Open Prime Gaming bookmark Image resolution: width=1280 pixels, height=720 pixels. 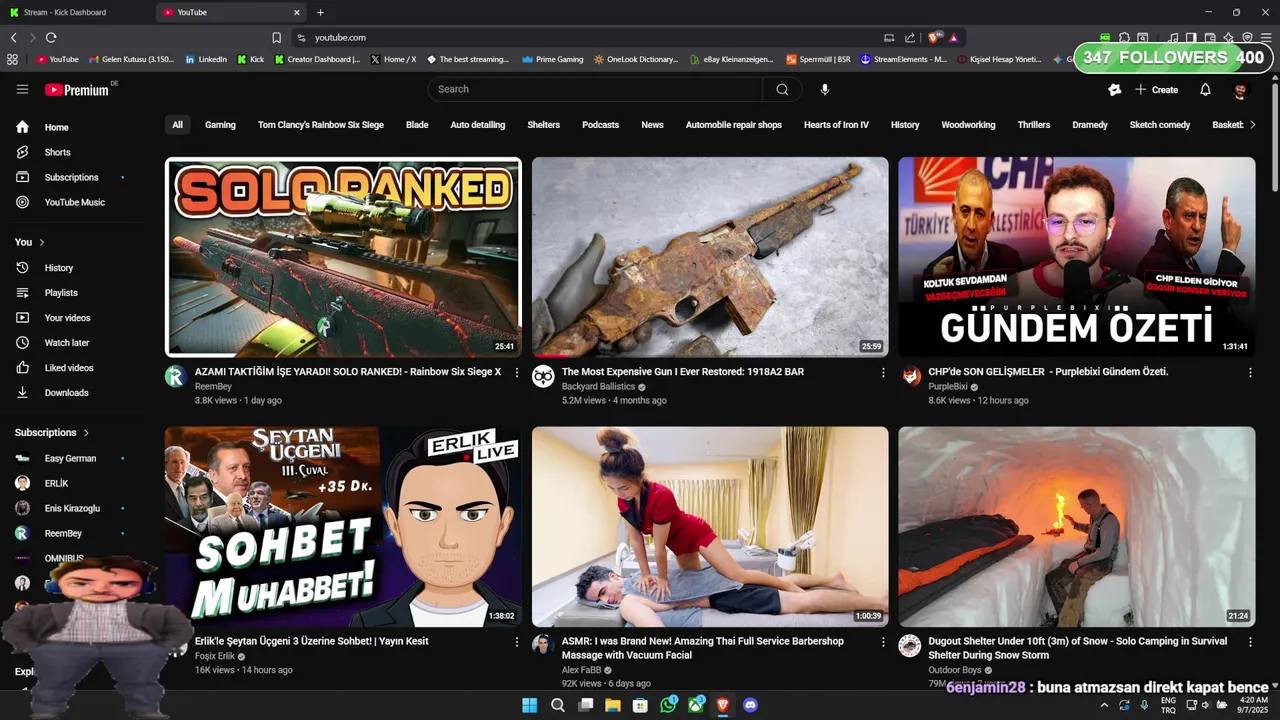point(553,59)
